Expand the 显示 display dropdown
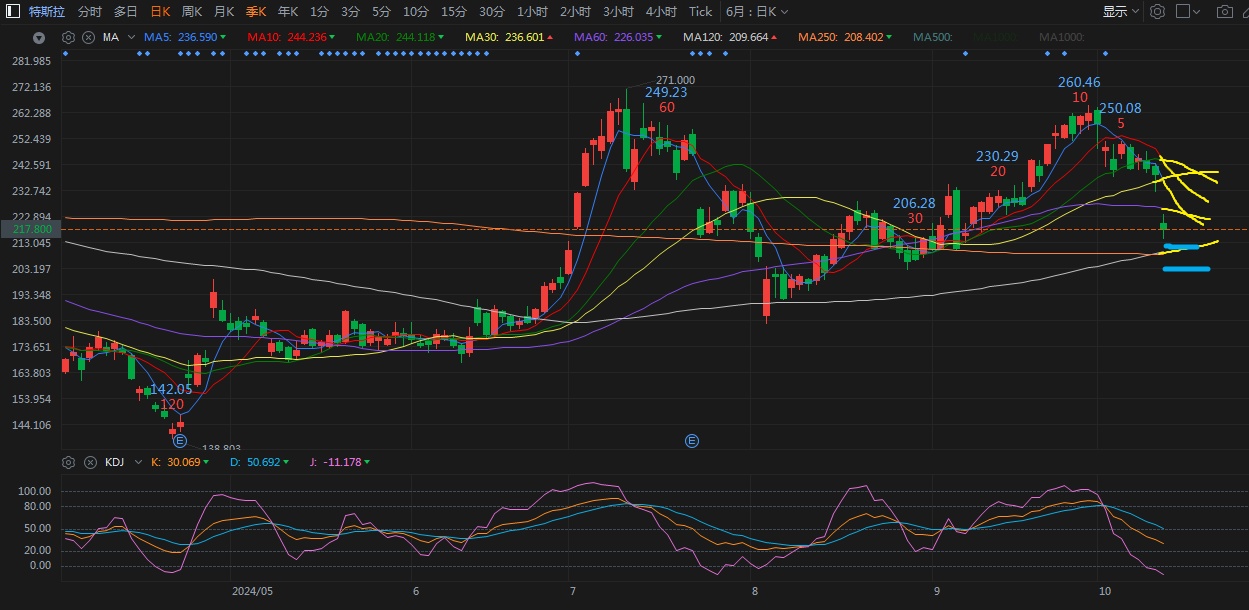1249x610 pixels. click(x=1120, y=12)
